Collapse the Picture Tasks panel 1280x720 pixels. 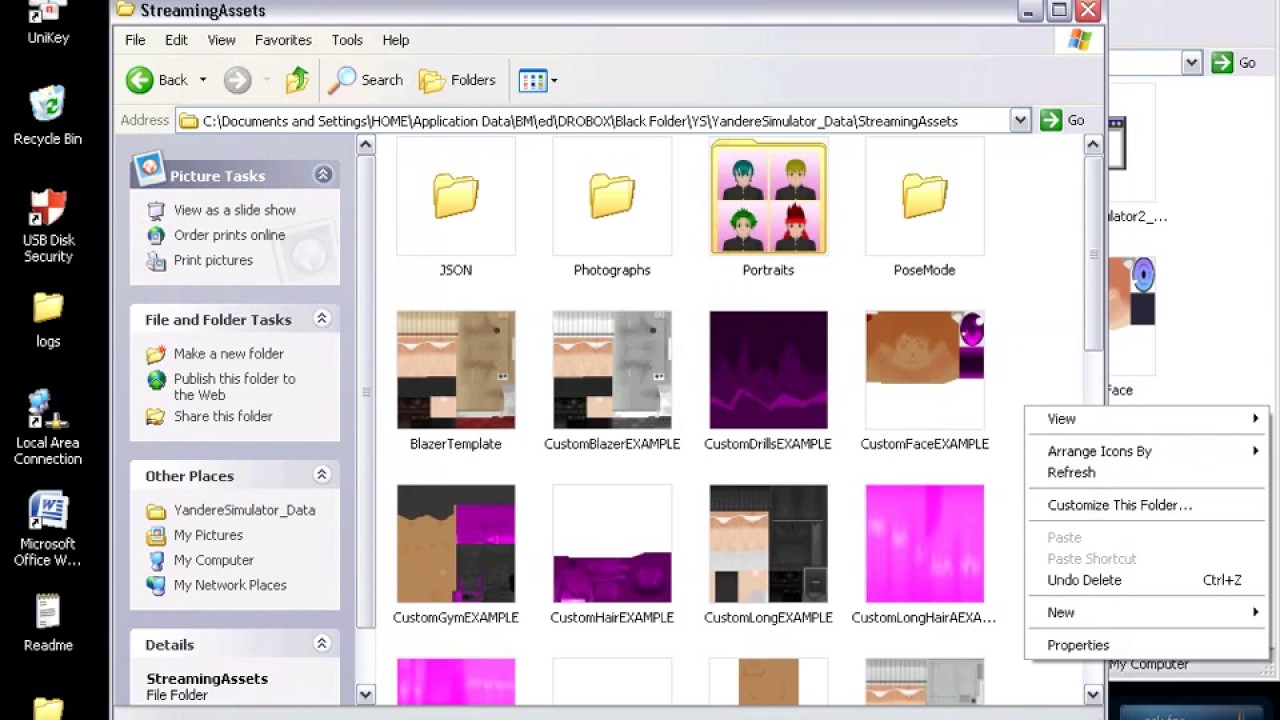tap(323, 175)
